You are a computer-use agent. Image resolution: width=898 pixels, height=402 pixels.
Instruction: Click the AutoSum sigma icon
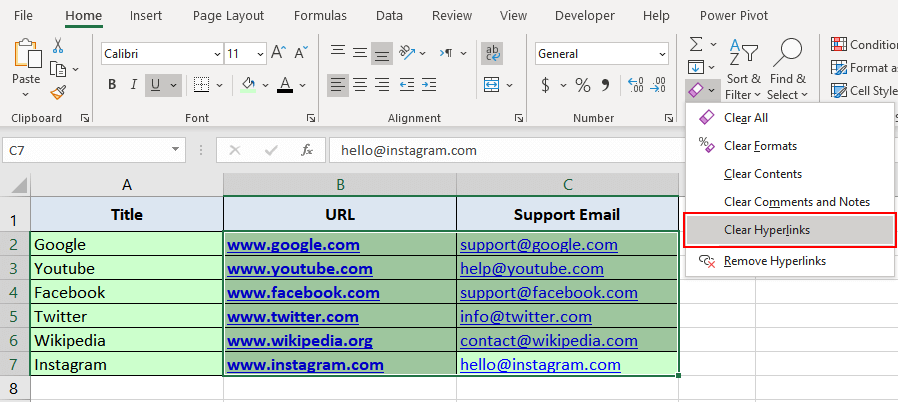point(695,44)
